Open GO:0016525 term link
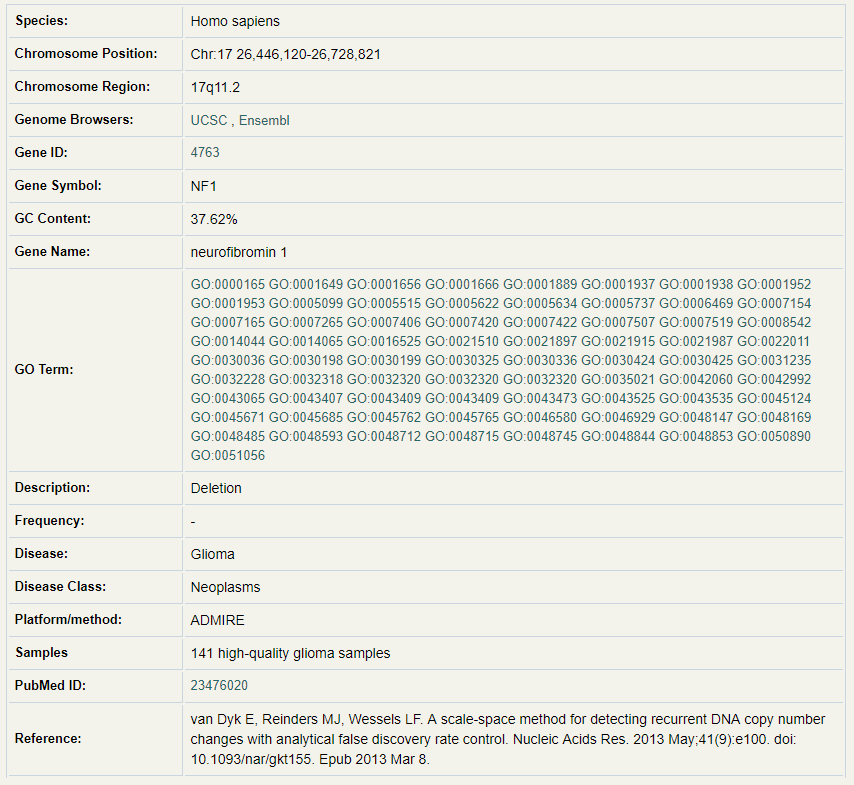This screenshot has height=785, width=854. [x=384, y=342]
